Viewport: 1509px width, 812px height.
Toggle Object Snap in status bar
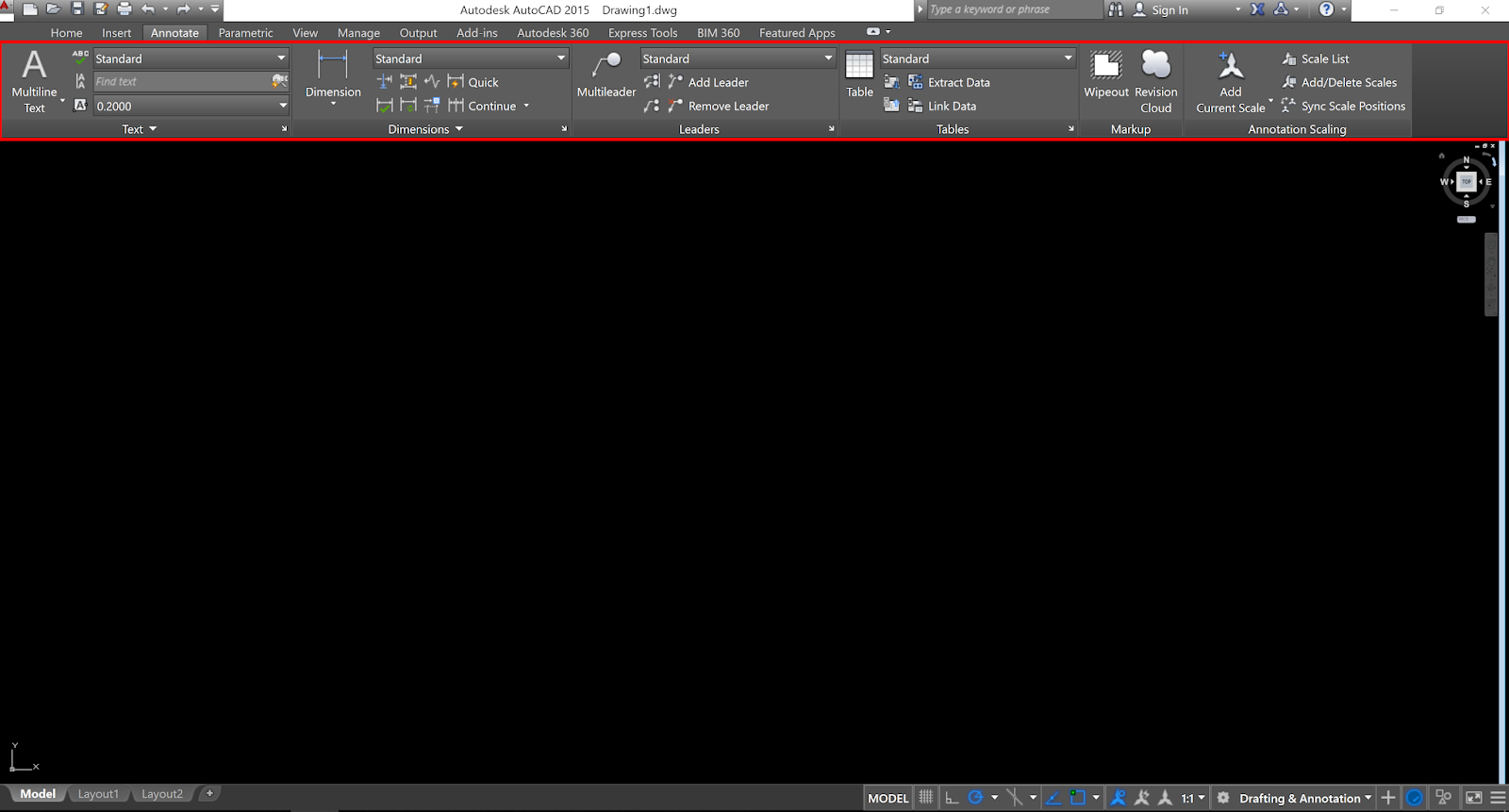pos(1078,798)
